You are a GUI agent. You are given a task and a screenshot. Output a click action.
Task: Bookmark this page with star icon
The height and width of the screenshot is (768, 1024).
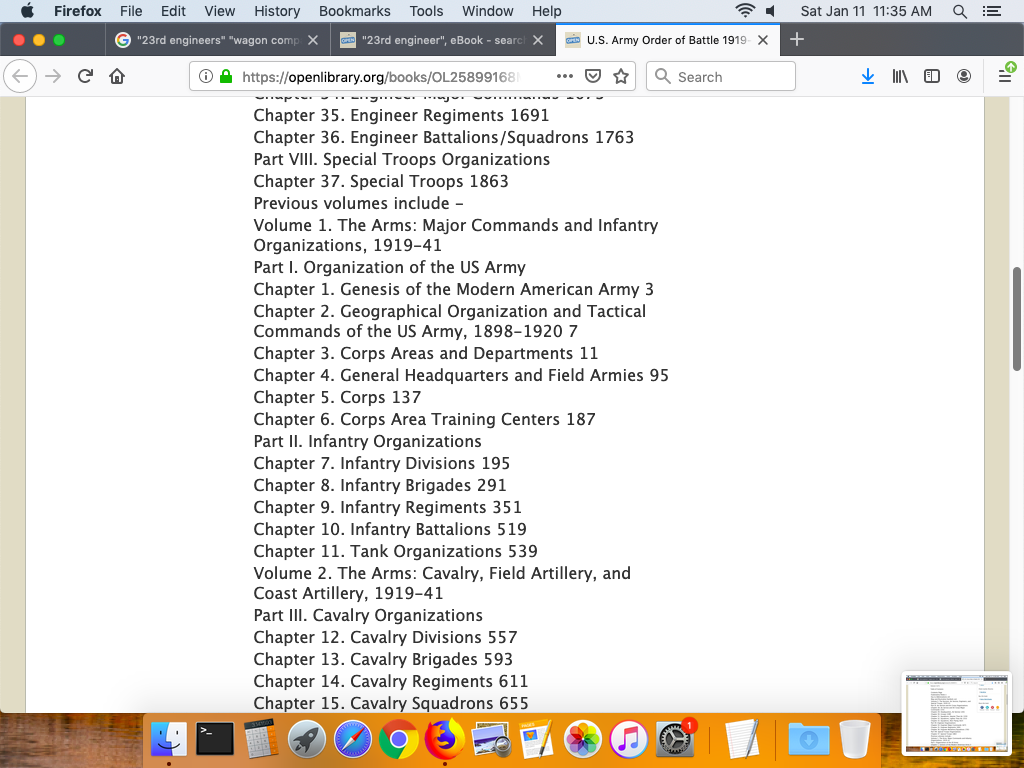tap(621, 77)
